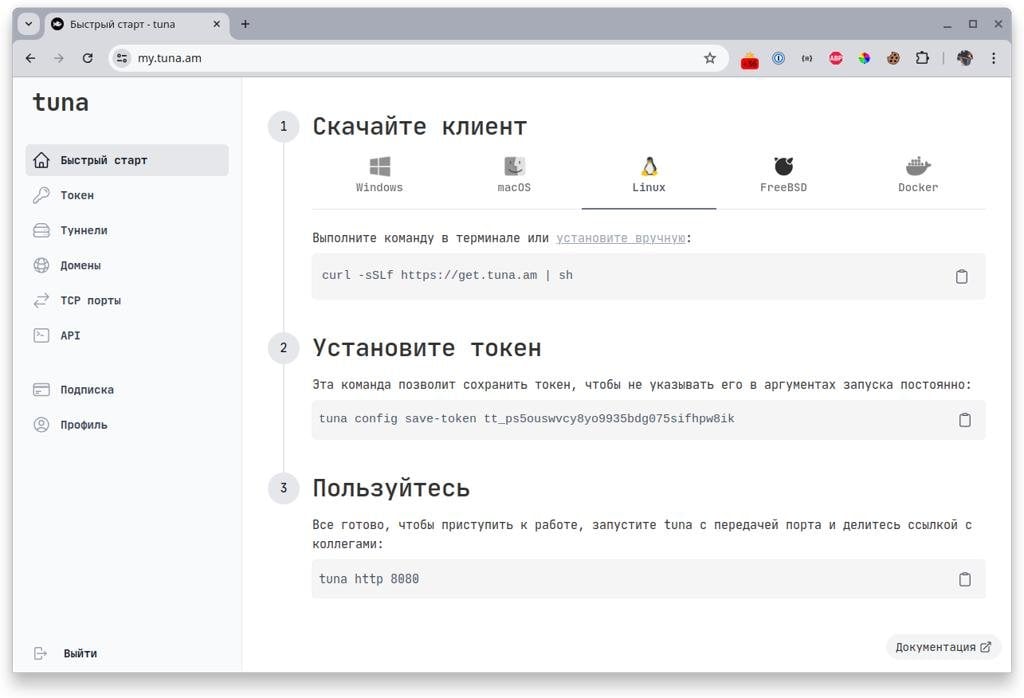Open the colorful pinwheel extension icon

pyautogui.click(x=865, y=58)
